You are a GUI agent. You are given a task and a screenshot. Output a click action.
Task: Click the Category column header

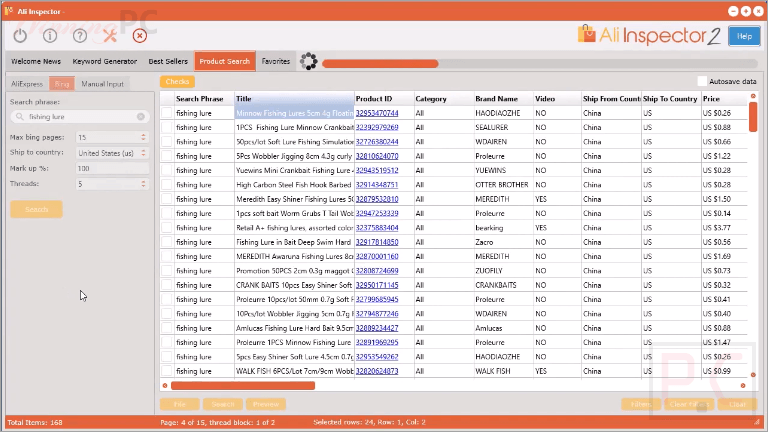444,98
